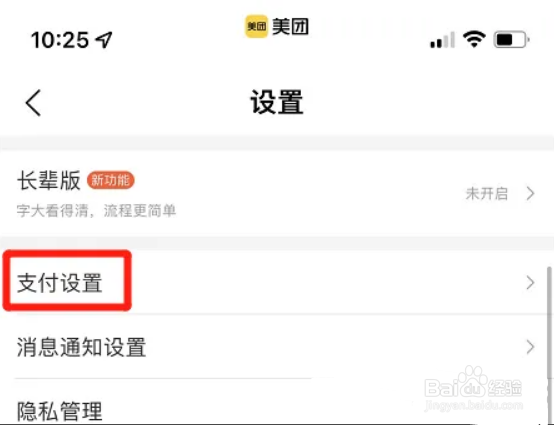Open the 消息通知设置 menu entry
This screenshot has height=425, width=554.
[277, 347]
